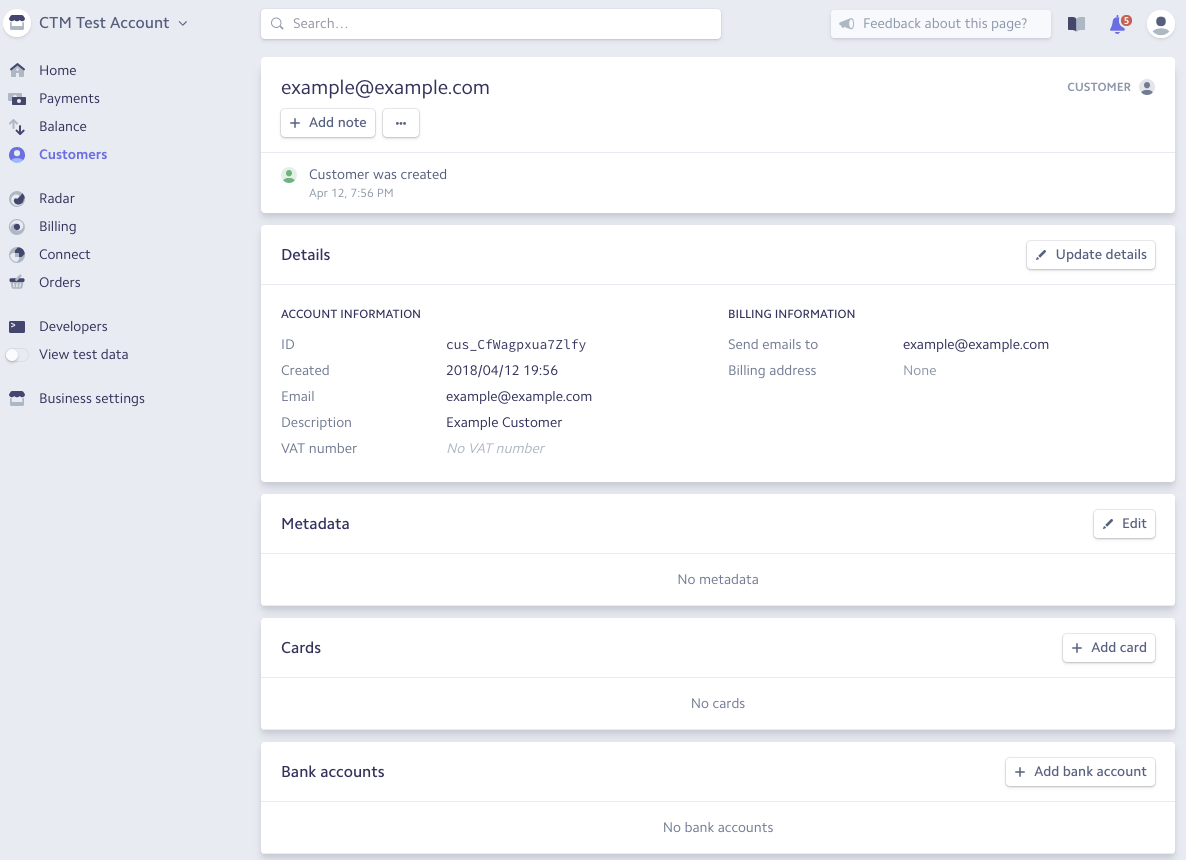Click the Add bank account button
1186x860 pixels.
pyautogui.click(x=1080, y=772)
